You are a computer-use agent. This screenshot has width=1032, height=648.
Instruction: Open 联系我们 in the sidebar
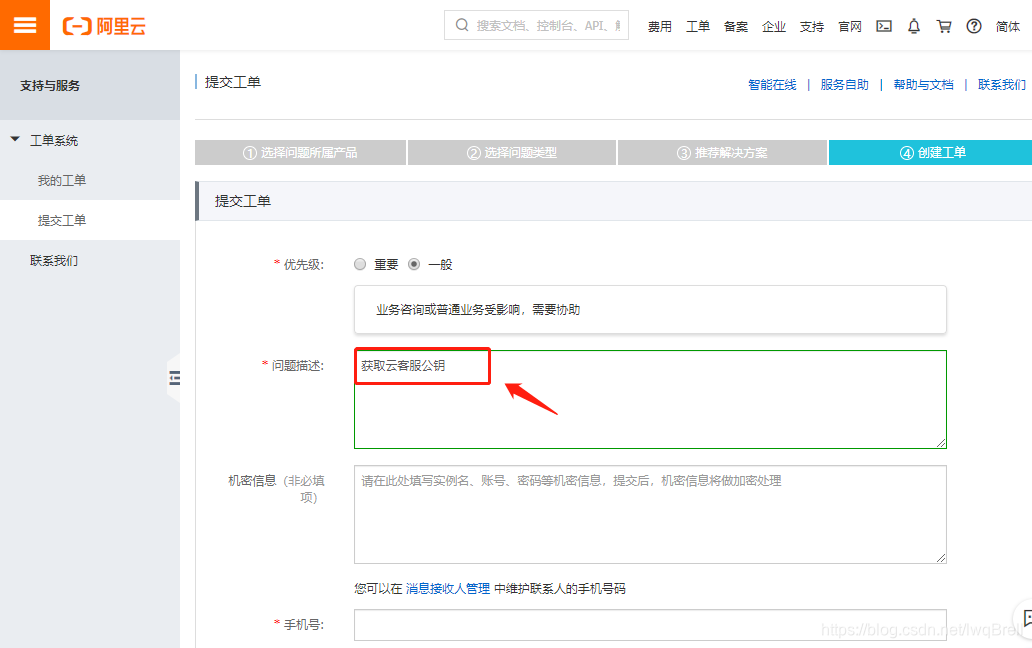point(54,261)
